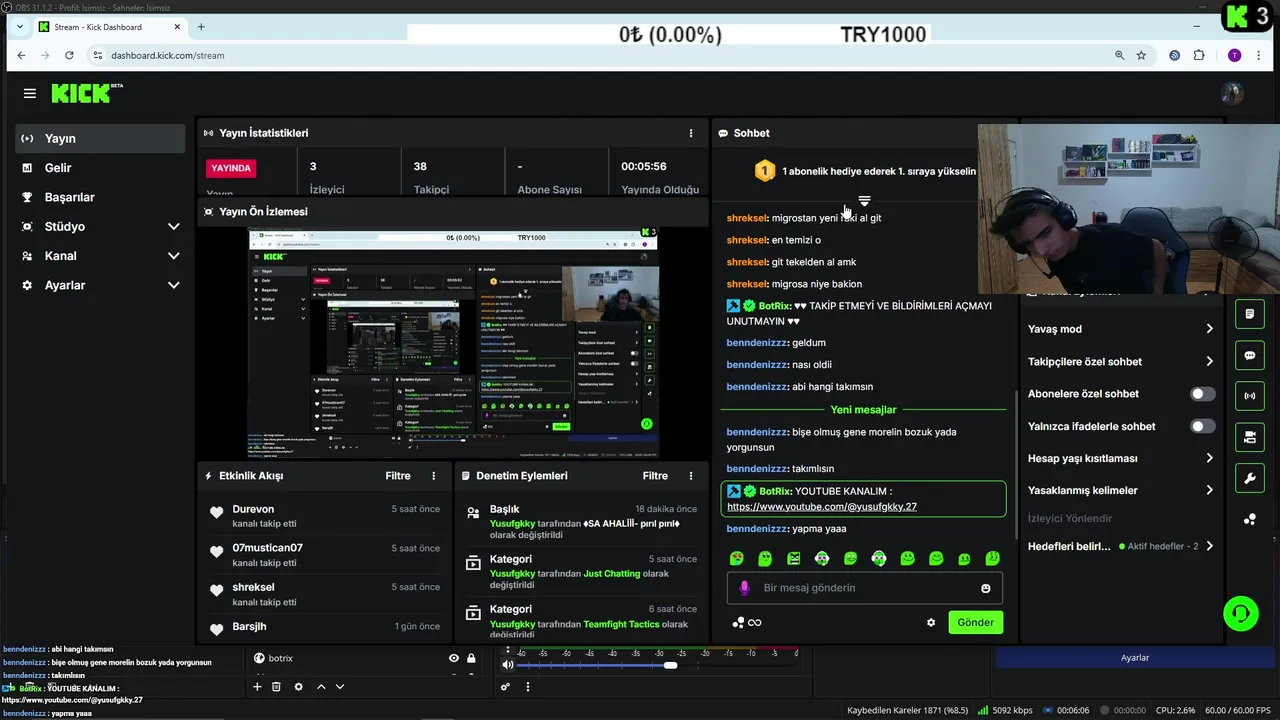Open chat bubble quick action icon
Viewport: 1280px width, 720px height.
coord(1250,355)
